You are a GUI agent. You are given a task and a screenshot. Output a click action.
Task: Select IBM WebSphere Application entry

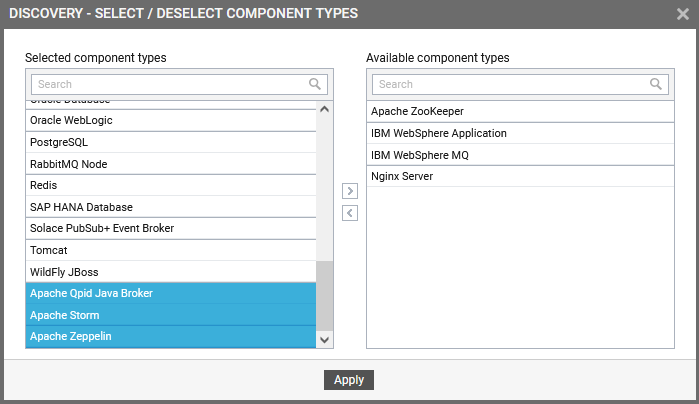click(x=520, y=133)
